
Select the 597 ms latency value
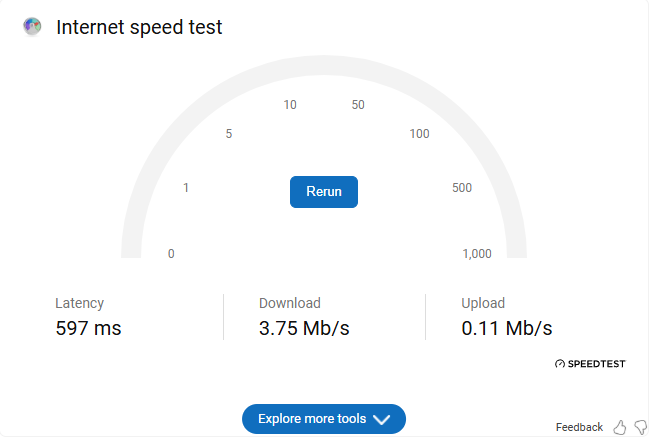[88, 328]
